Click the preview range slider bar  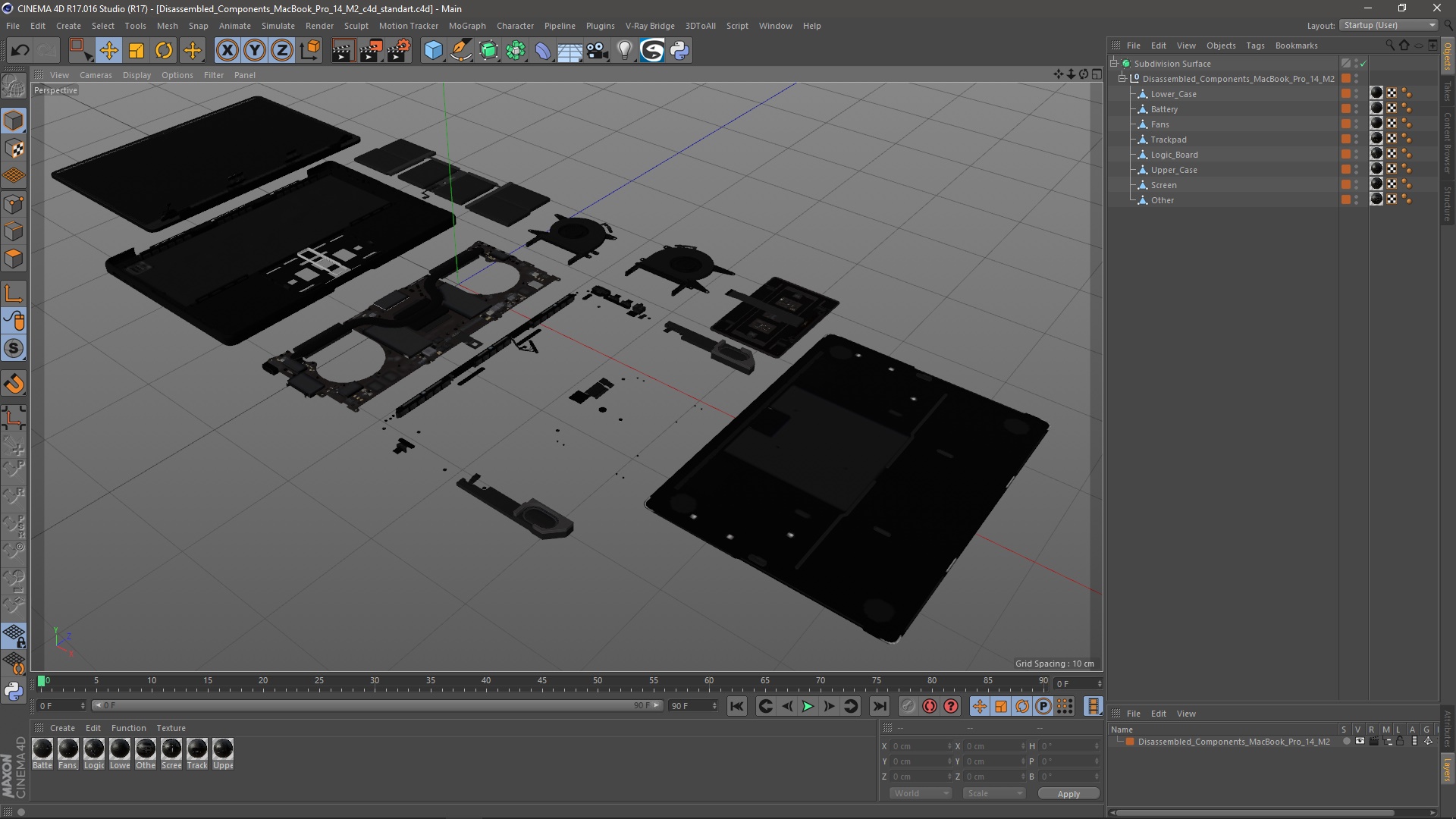coord(377,706)
